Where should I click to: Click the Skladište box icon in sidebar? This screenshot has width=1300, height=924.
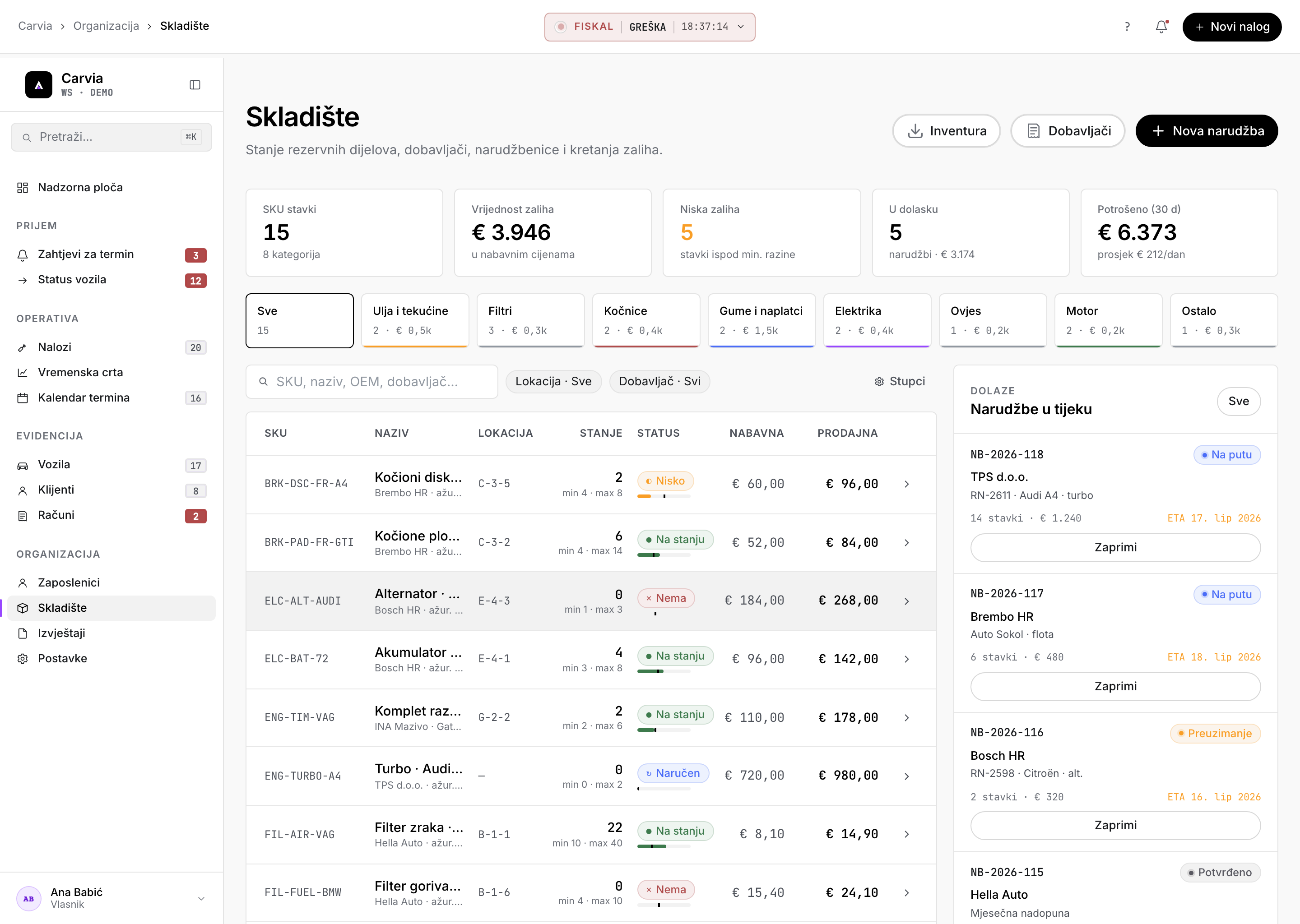click(x=23, y=608)
